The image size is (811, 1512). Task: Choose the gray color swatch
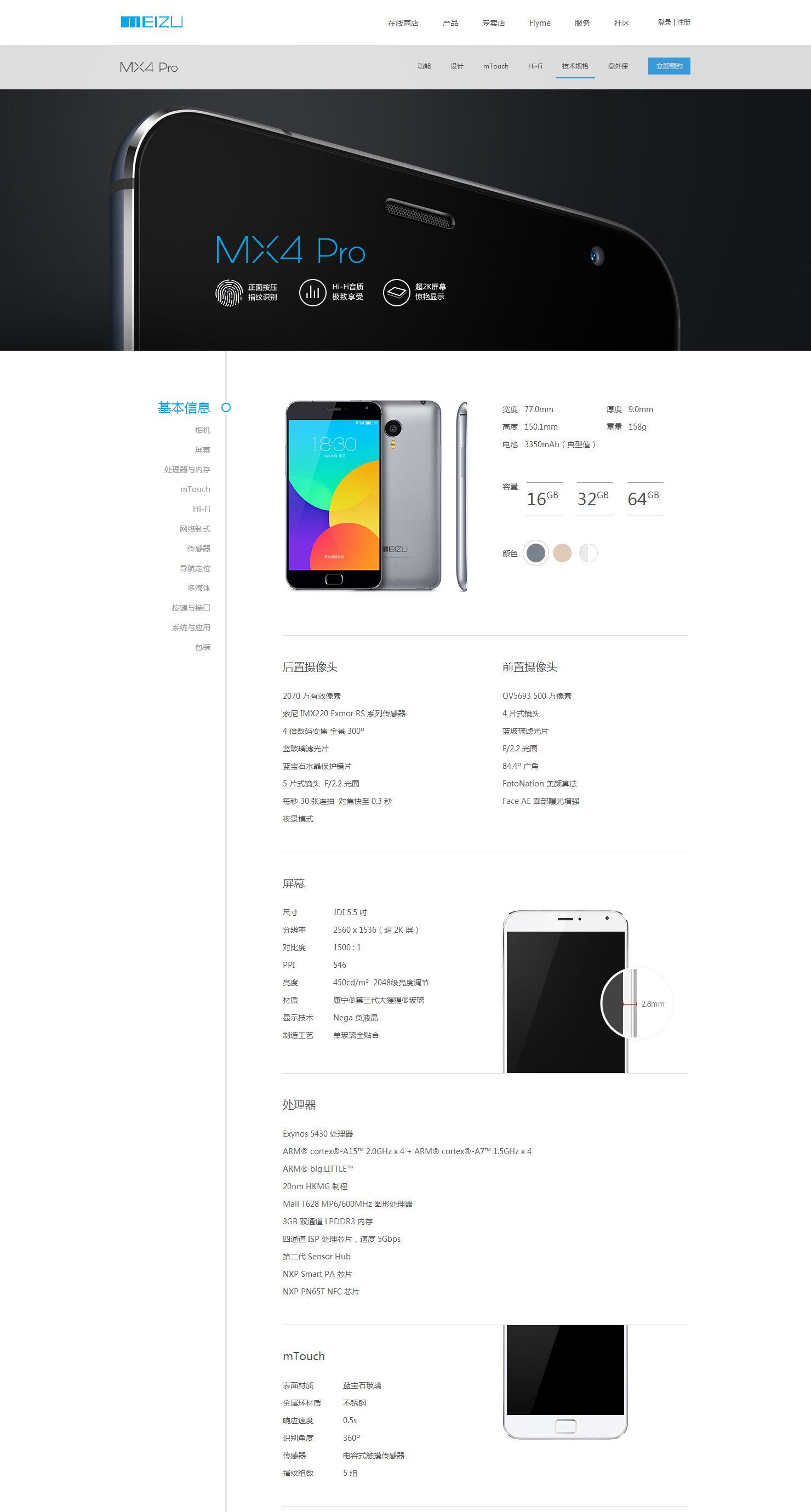point(536,553)
